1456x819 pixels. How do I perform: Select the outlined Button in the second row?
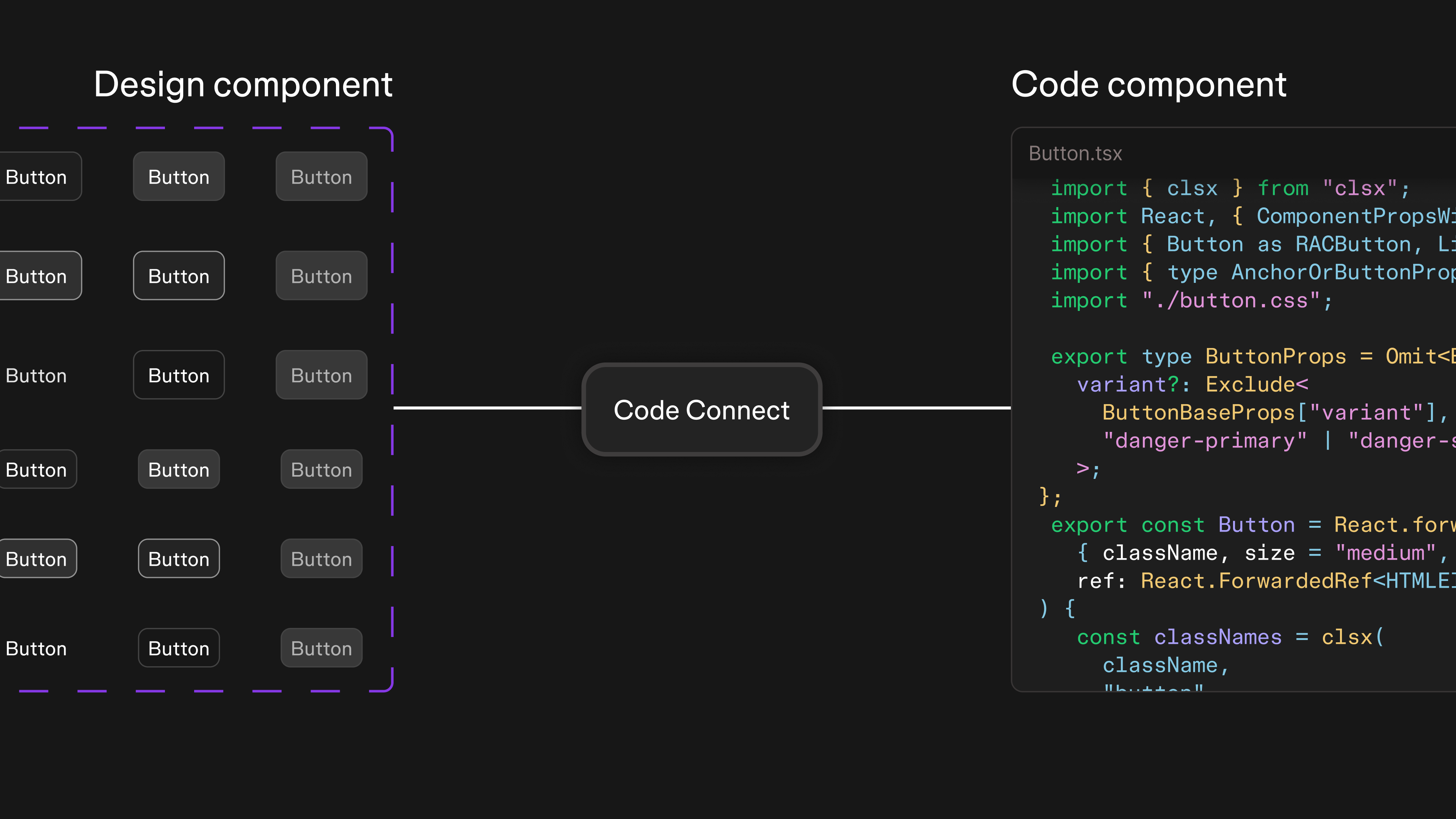click(179, 276)
